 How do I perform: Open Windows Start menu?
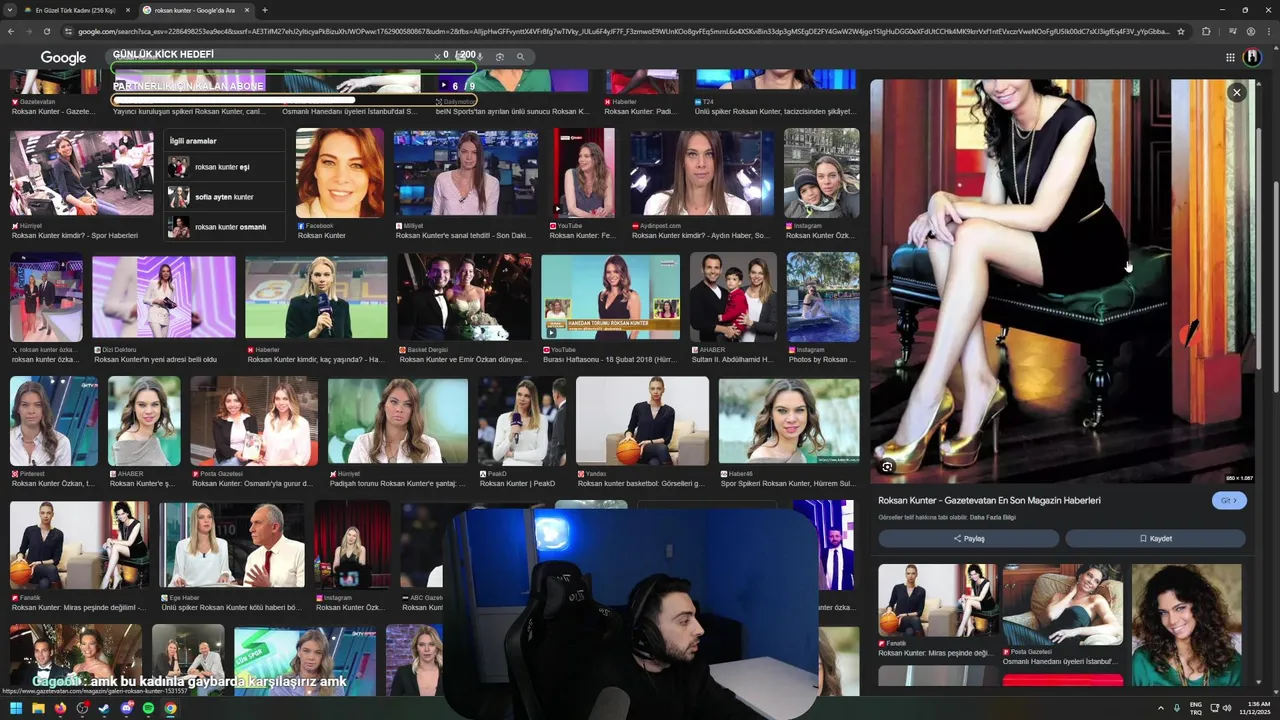click(x=15, y=708)
